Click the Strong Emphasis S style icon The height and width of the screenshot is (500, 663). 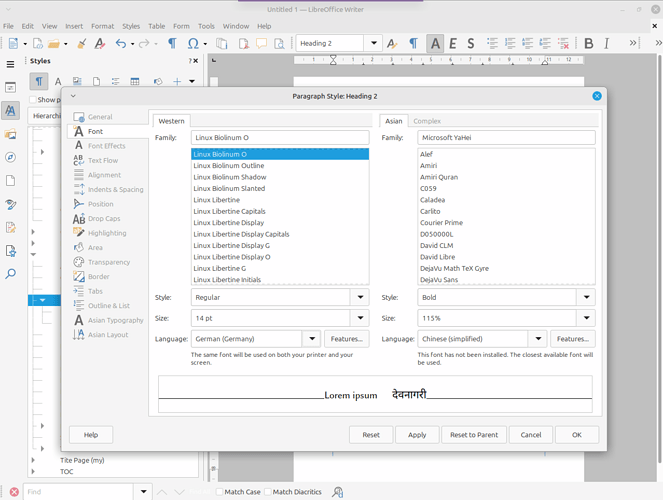click(471, 44)
